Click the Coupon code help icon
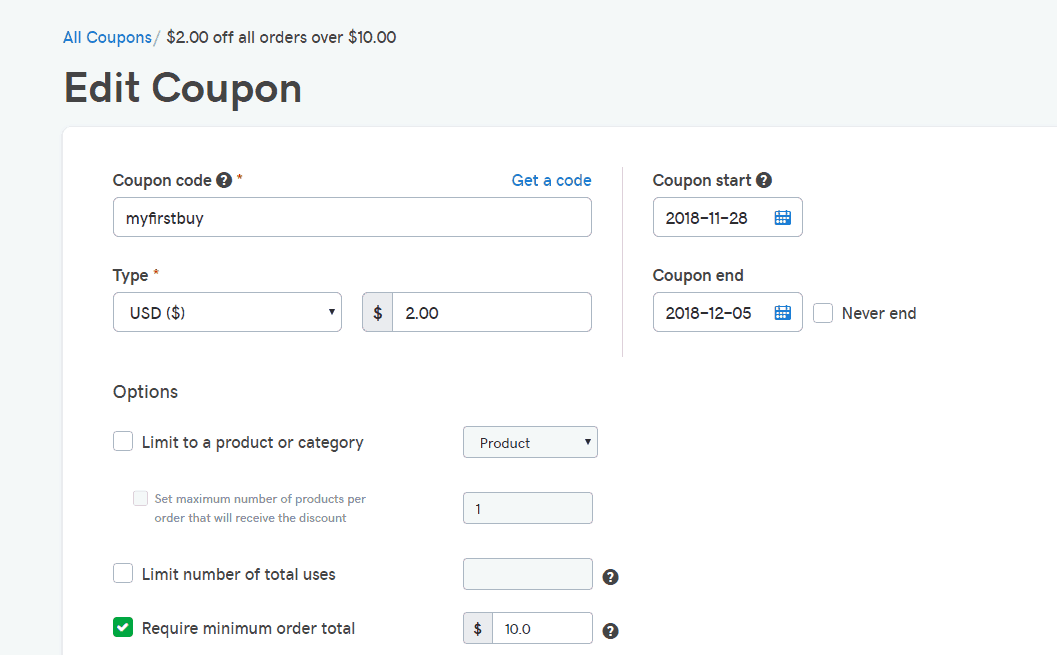 click(224, 181)
